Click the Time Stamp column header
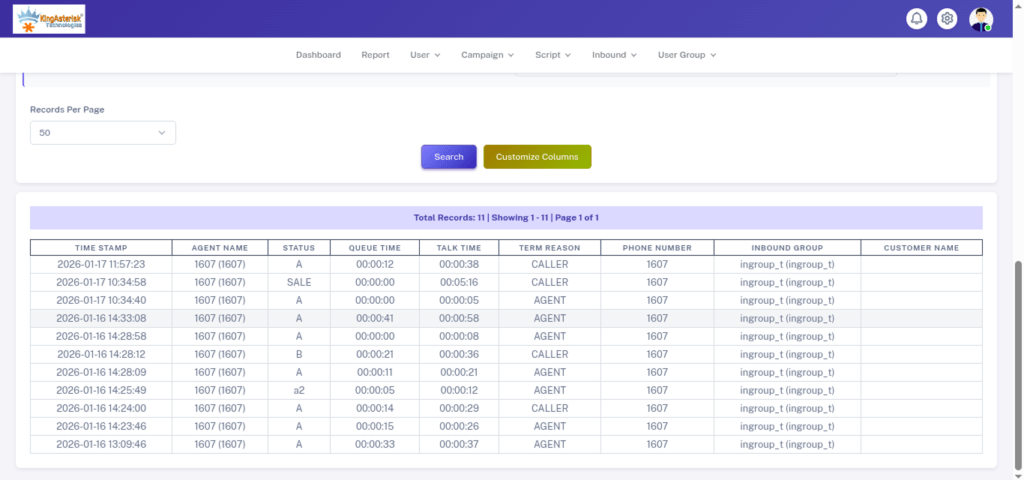 tap(101, 248)
